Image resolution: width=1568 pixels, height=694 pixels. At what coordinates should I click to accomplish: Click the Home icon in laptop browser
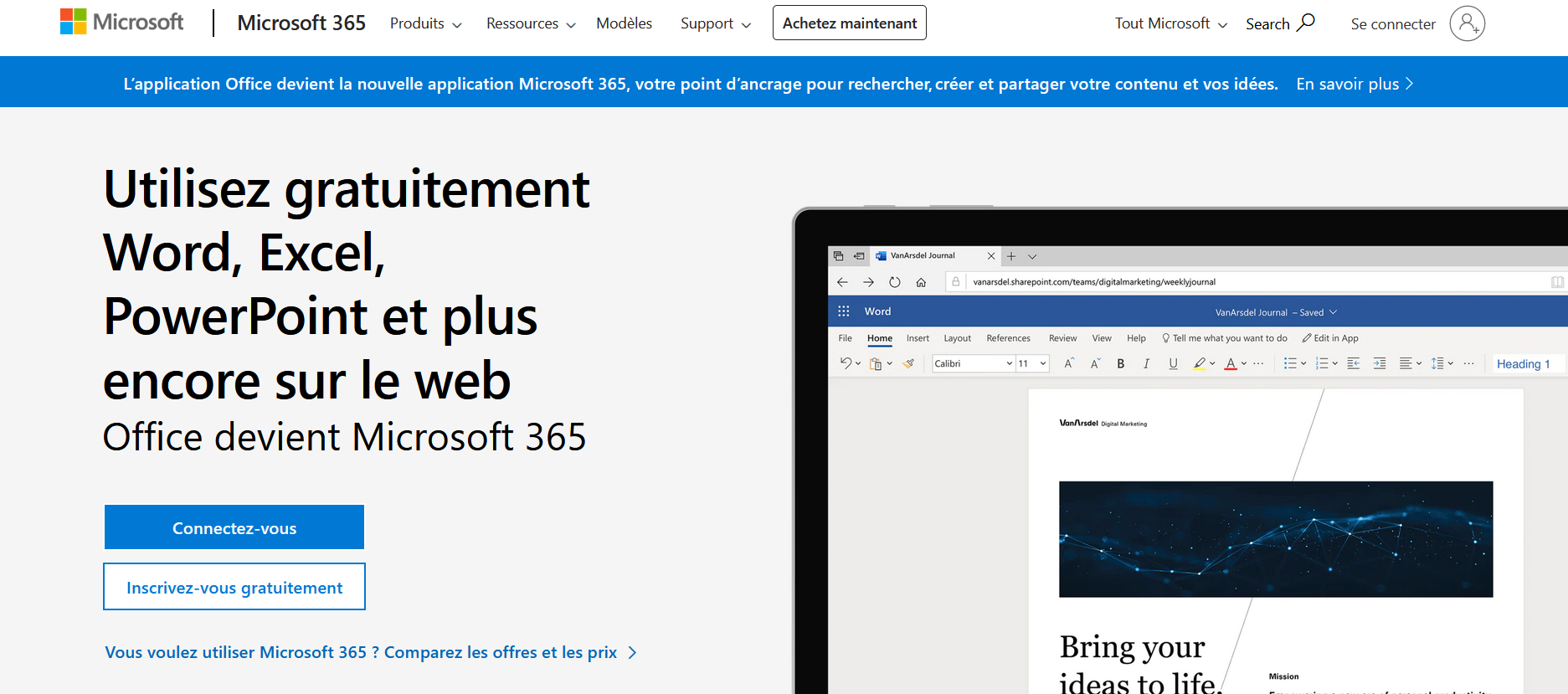point(921,282)
